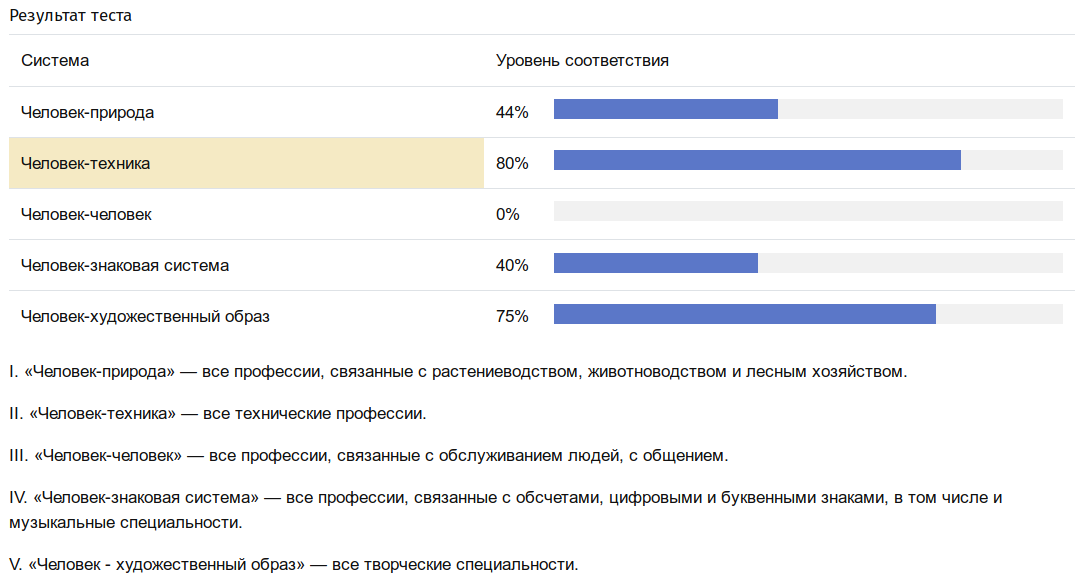
Task: Click the 40% progress bar
Action: point(808,262)
